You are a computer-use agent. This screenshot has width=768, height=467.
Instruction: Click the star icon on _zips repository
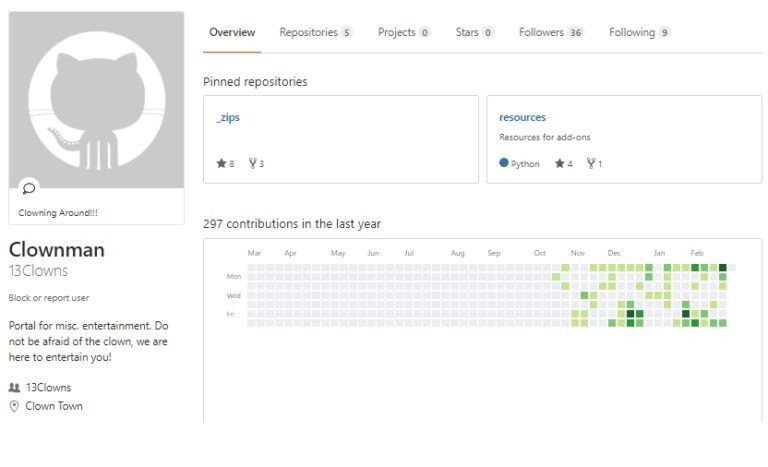coord(221,164)
